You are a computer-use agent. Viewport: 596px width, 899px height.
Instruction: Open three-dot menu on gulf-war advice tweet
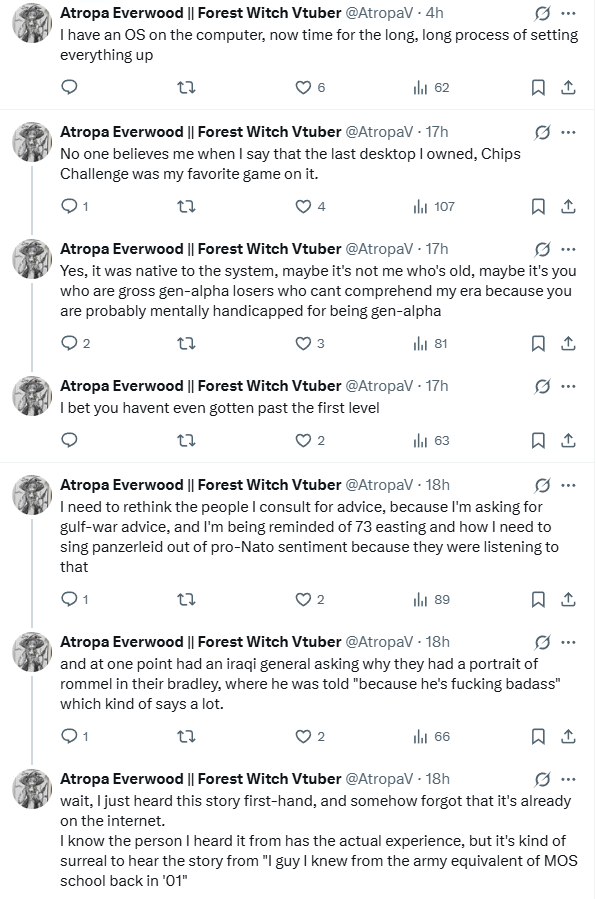(x=568, y=486)
